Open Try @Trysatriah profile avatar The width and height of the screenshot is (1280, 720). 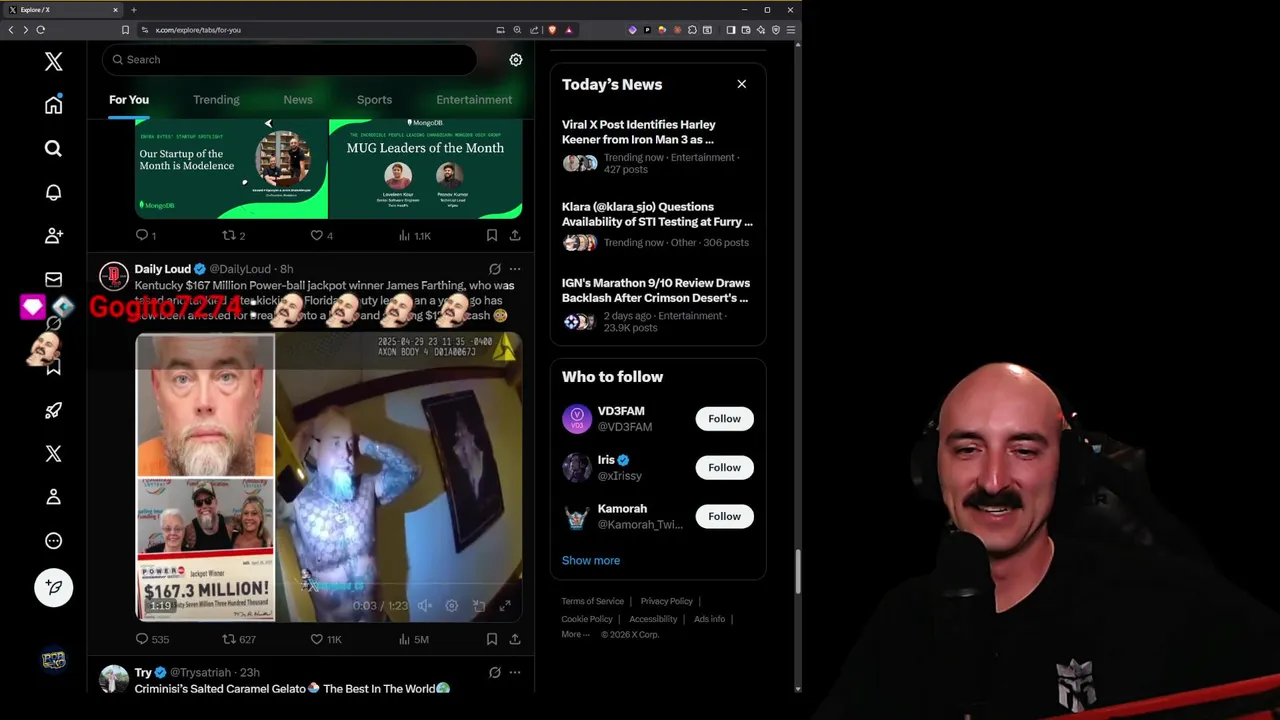(x=114, y=679)
